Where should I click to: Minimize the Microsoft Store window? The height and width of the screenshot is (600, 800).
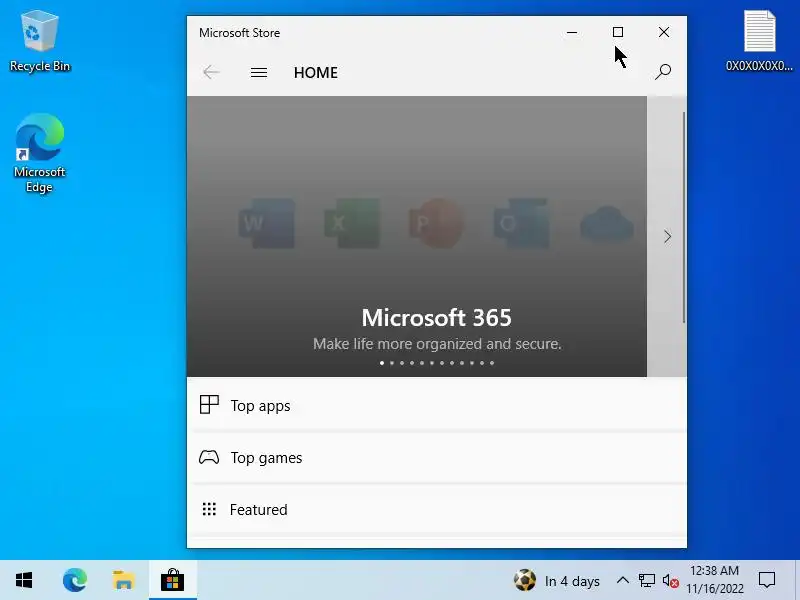point(572,32)
